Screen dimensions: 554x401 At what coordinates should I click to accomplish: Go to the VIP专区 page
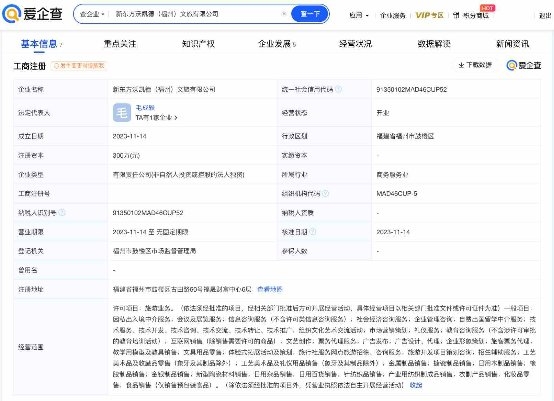point(429,15)
